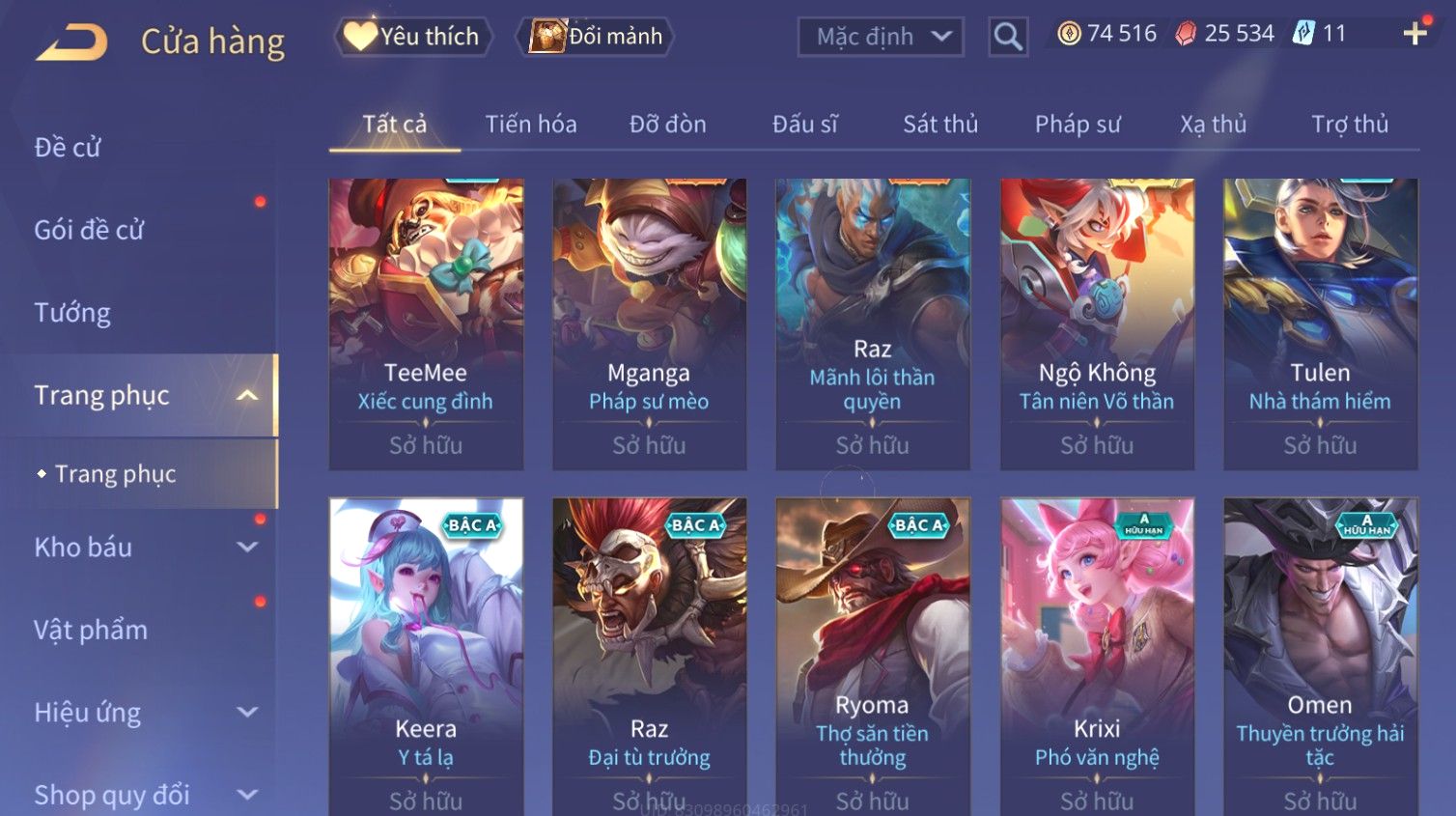This screenshot has width=1456, height=816.
Task: Tap the golden back arrow icon
Action: (x=71, y=42)
